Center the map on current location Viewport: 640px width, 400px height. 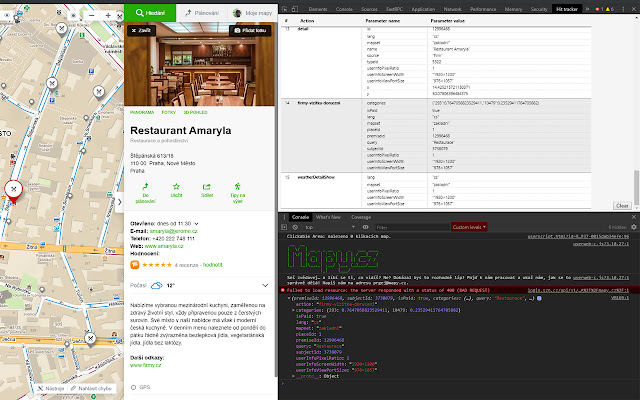(x=73, y=16)
